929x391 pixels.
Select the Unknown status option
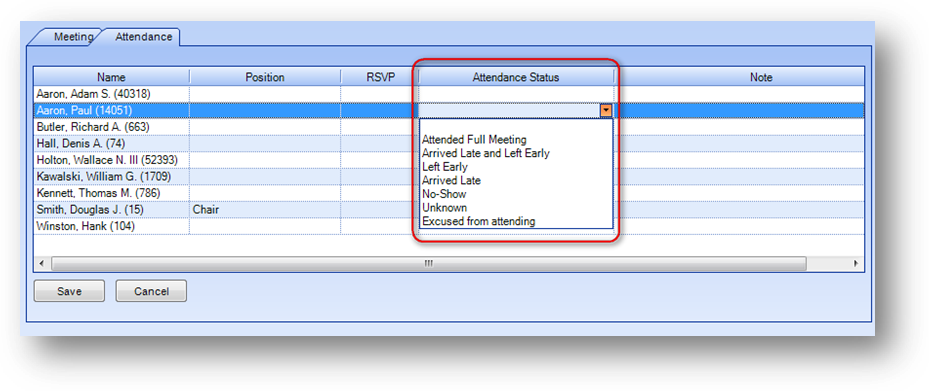444,208
